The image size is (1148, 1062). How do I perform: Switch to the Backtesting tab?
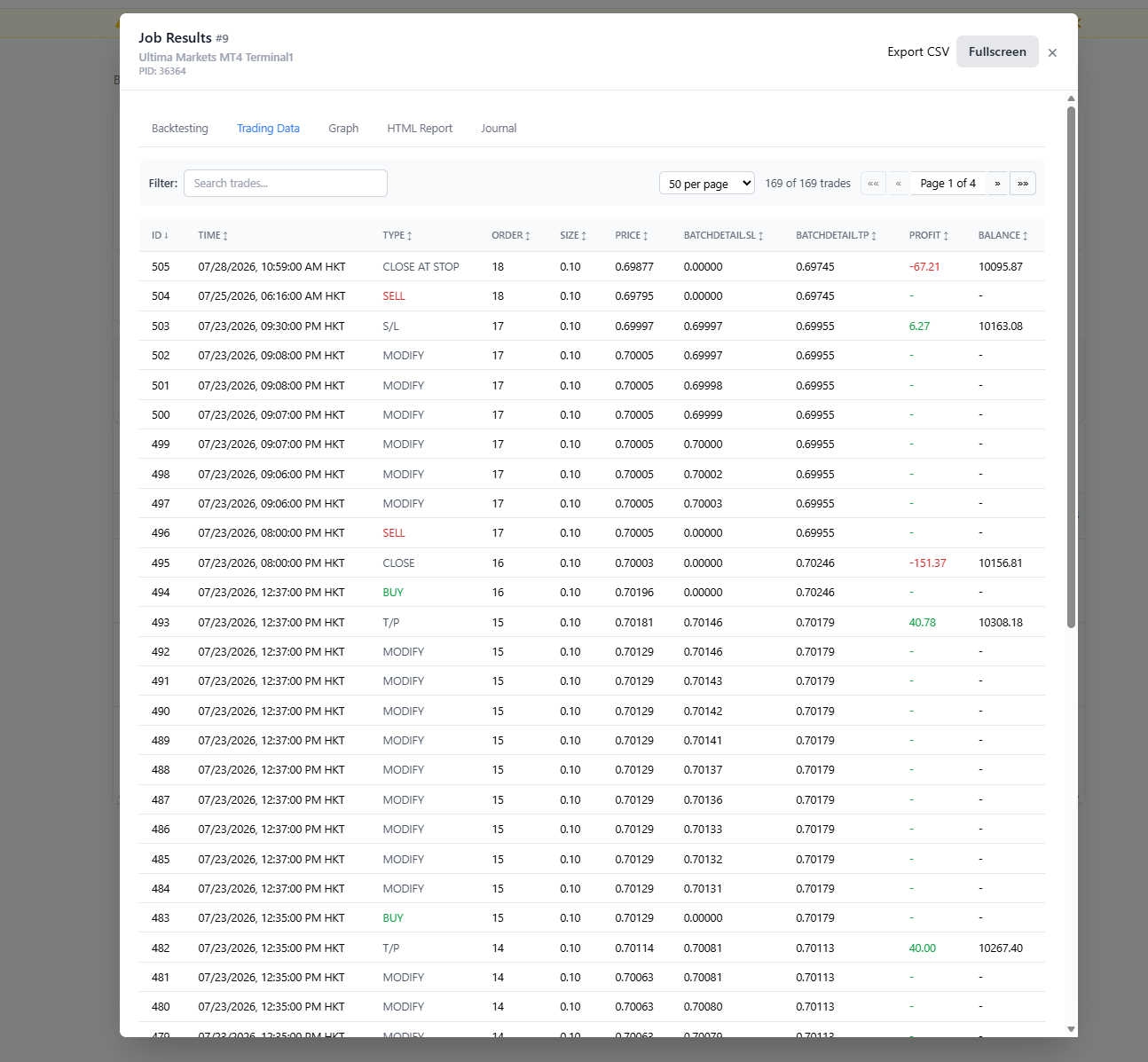coord(180,129)
